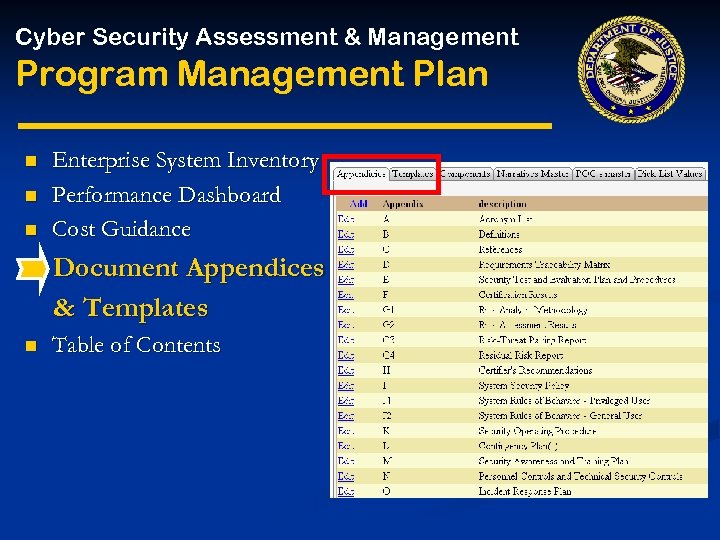The width and height of the screenshot is (720, 540).
Task: Switch to the Templates tab
Action: [x=412, y=174]
